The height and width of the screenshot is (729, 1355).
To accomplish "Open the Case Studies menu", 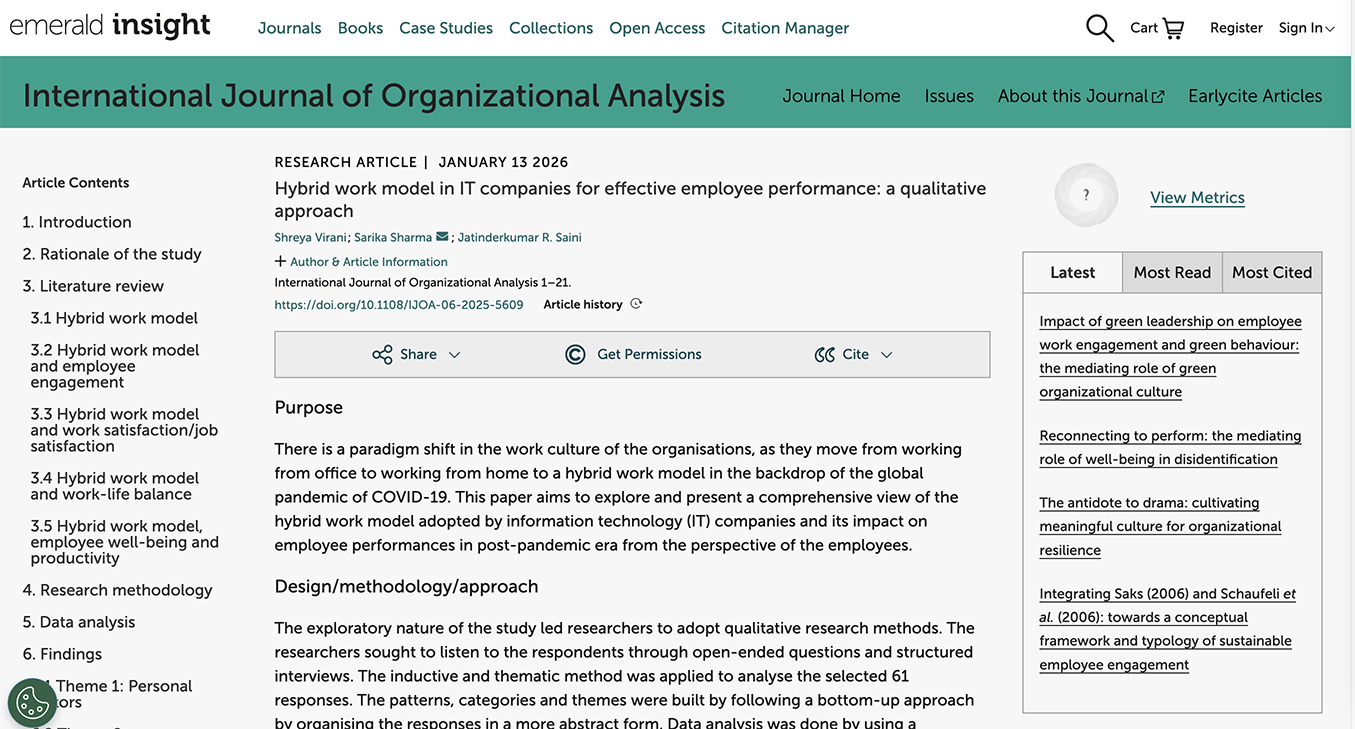I will 446,28.
